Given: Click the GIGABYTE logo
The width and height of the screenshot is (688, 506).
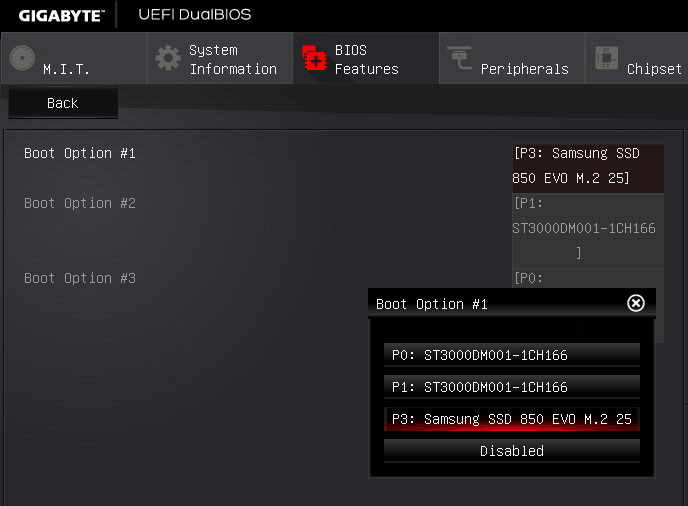Looking at the screenshot, I should (61, 16).
